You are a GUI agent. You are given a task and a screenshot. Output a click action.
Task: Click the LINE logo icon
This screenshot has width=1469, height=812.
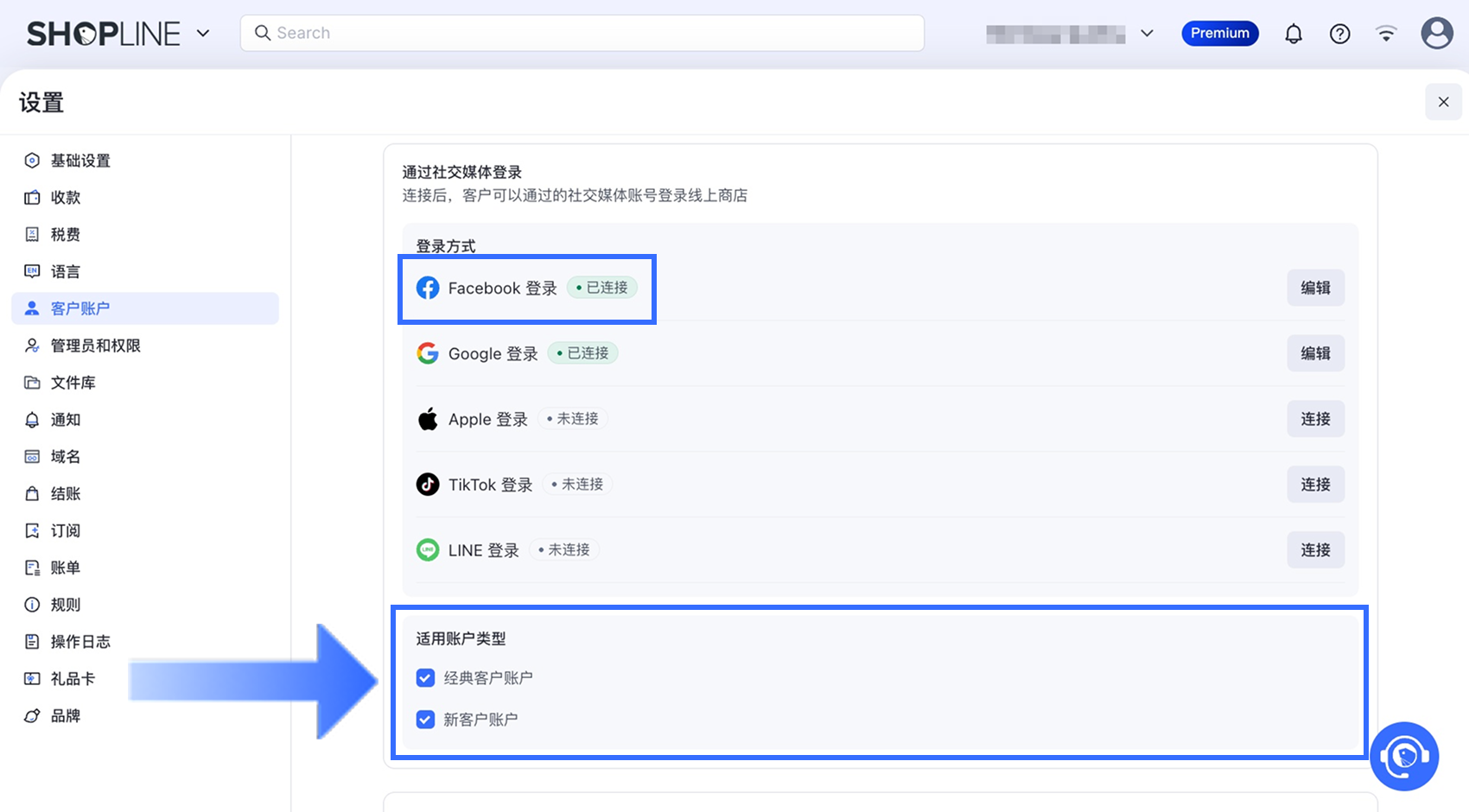coord(428,550)
